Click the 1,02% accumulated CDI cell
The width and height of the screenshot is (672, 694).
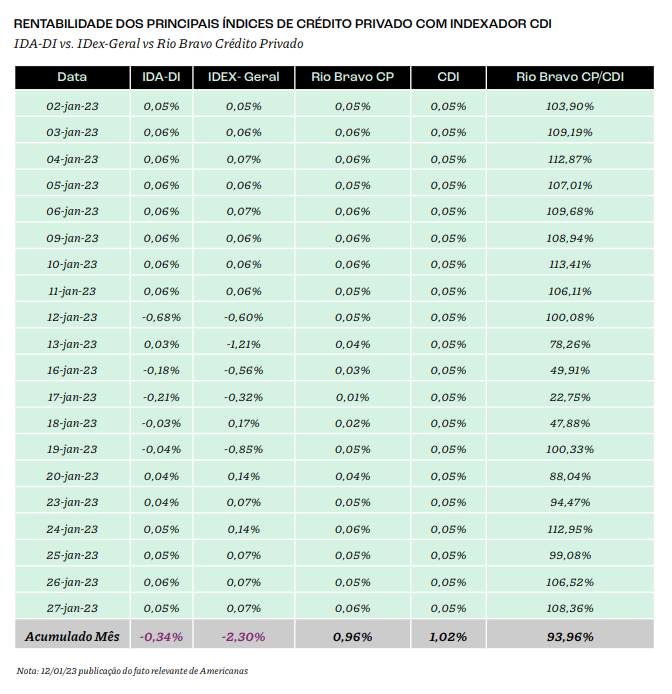pos(448,636)
